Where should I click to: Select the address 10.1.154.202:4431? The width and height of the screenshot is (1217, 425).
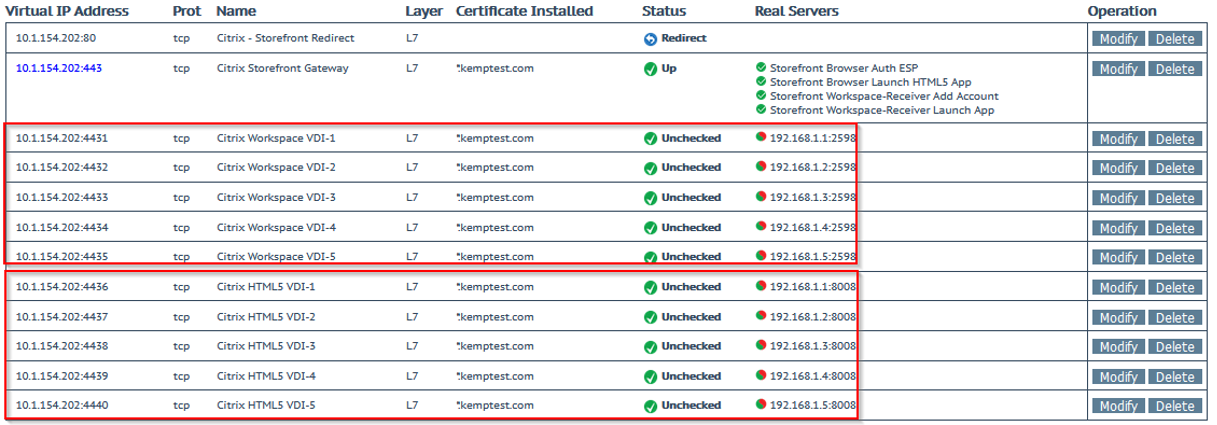click(62, 138)
